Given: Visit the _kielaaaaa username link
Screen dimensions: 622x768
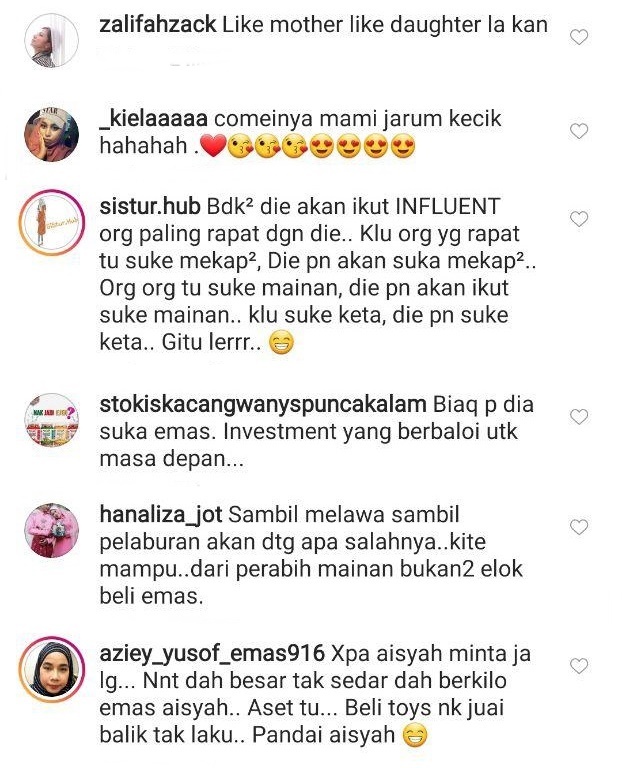Looking at the screenshot, I should [x=153, y=119].
